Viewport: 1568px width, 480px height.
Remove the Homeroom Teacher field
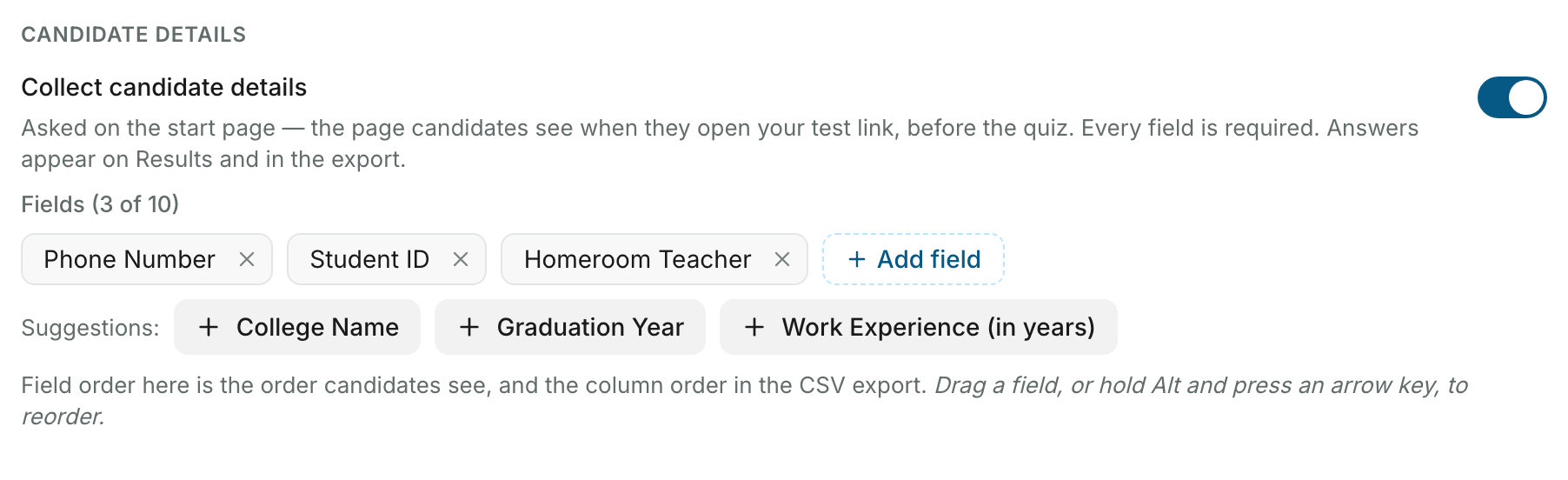click(782, 259)
